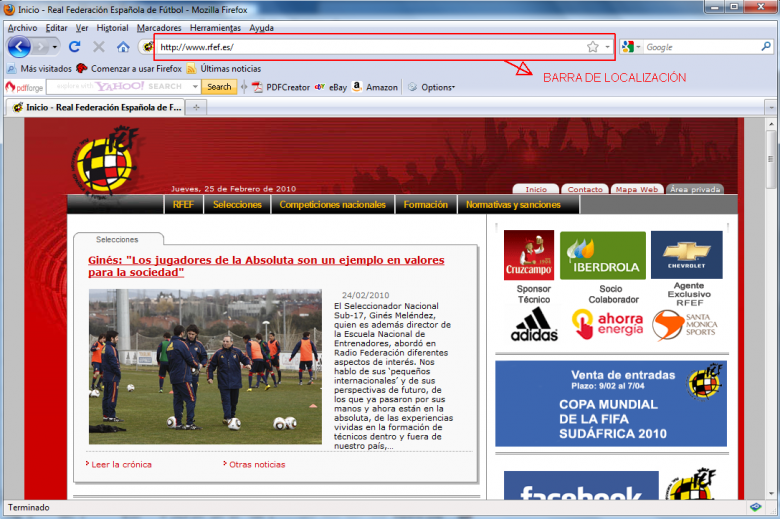Open the Yahoo search field dropdown arrow
Image resolution: width=780 pixels, height=519 pixels.
(195, 87)
